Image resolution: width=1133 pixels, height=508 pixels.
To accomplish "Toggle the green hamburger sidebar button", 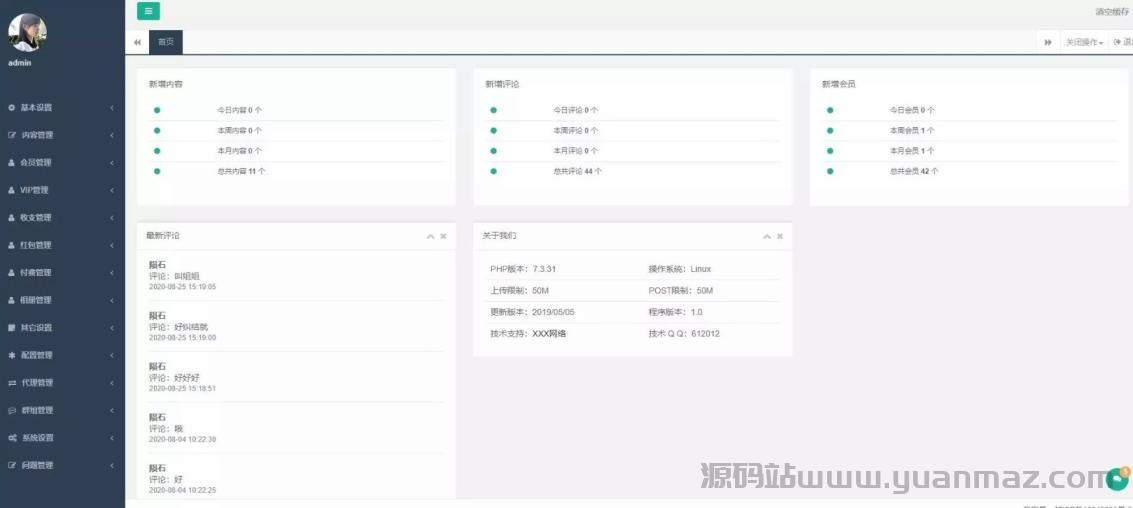I will 148,11.
